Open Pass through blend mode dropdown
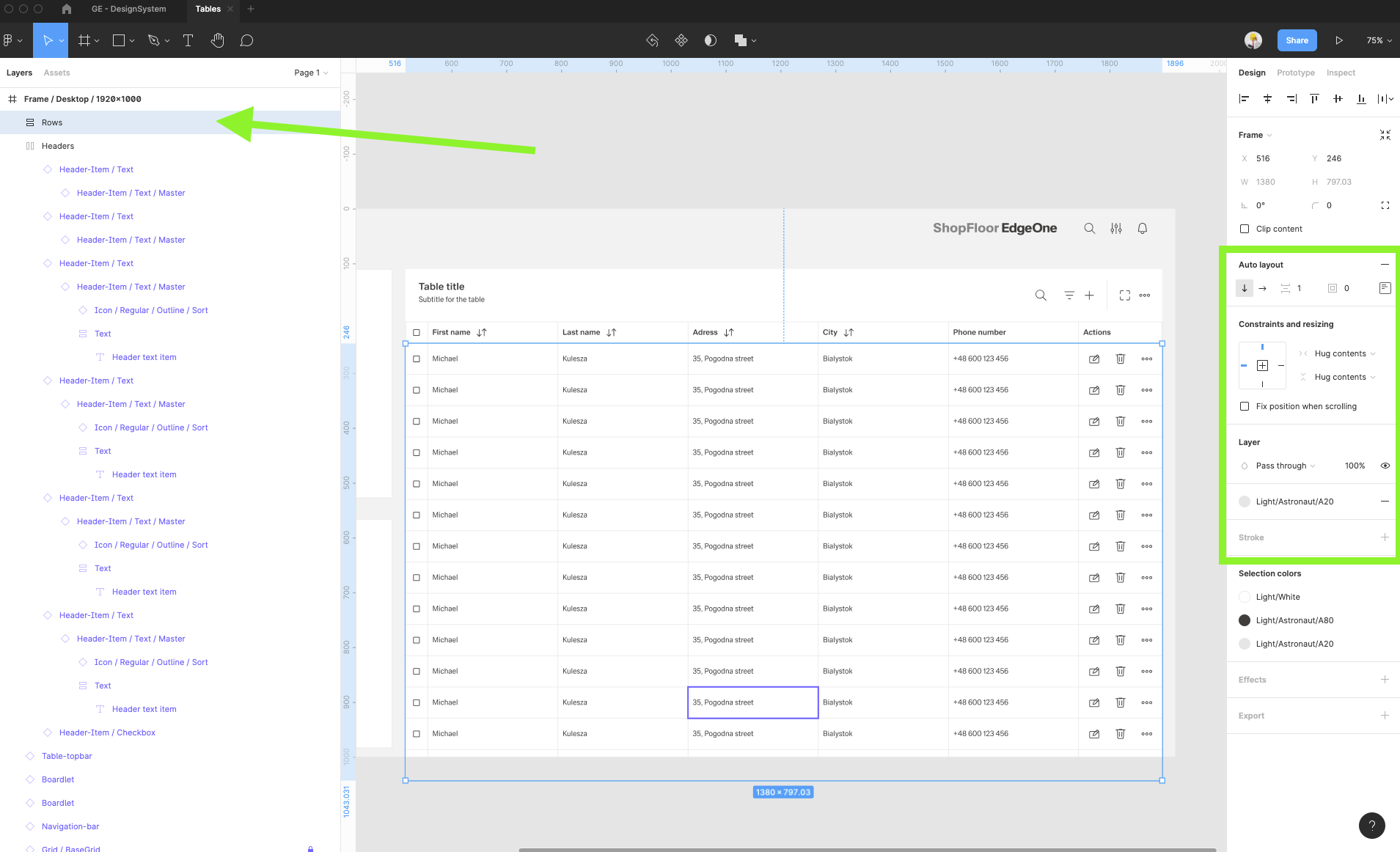 point(1285,466)
